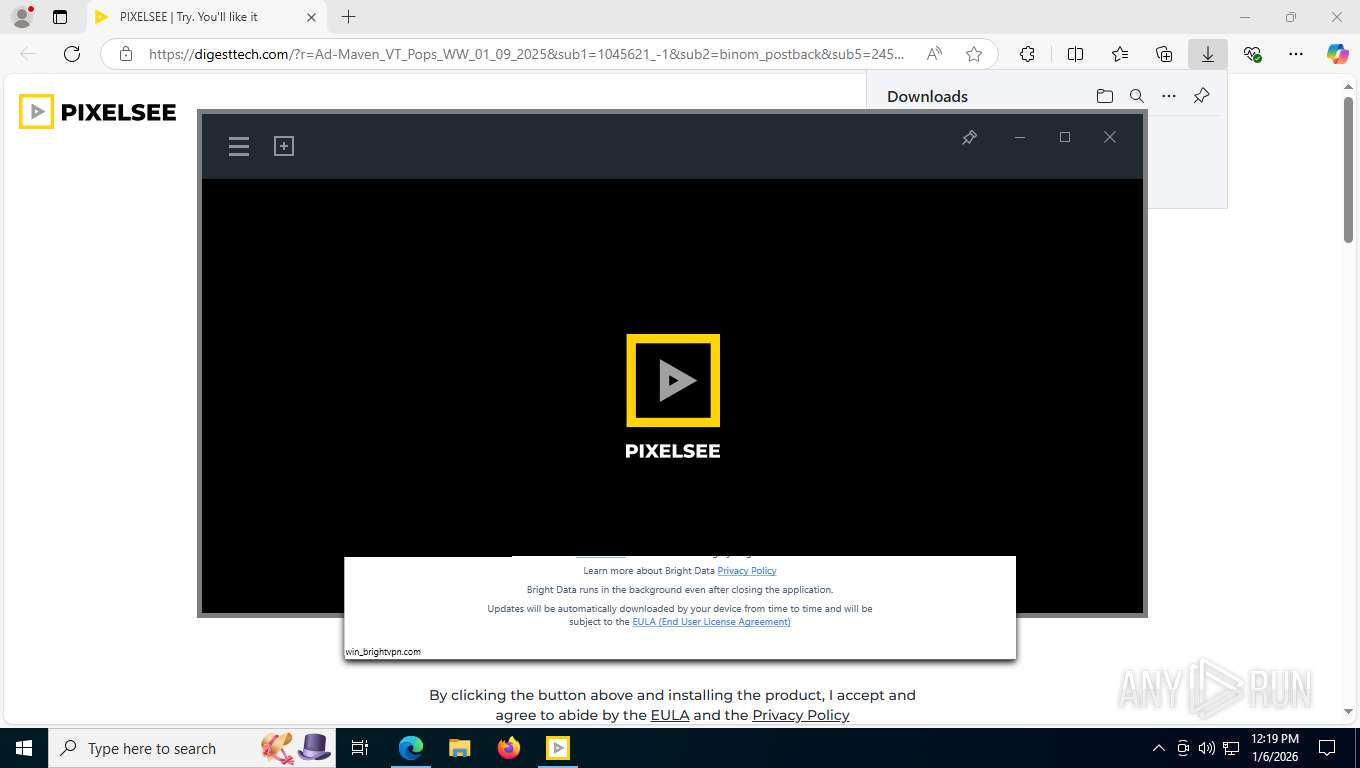The image size is (1360, 768).
Task: Search downloads with the magnifier icon
Action: 1137,96
